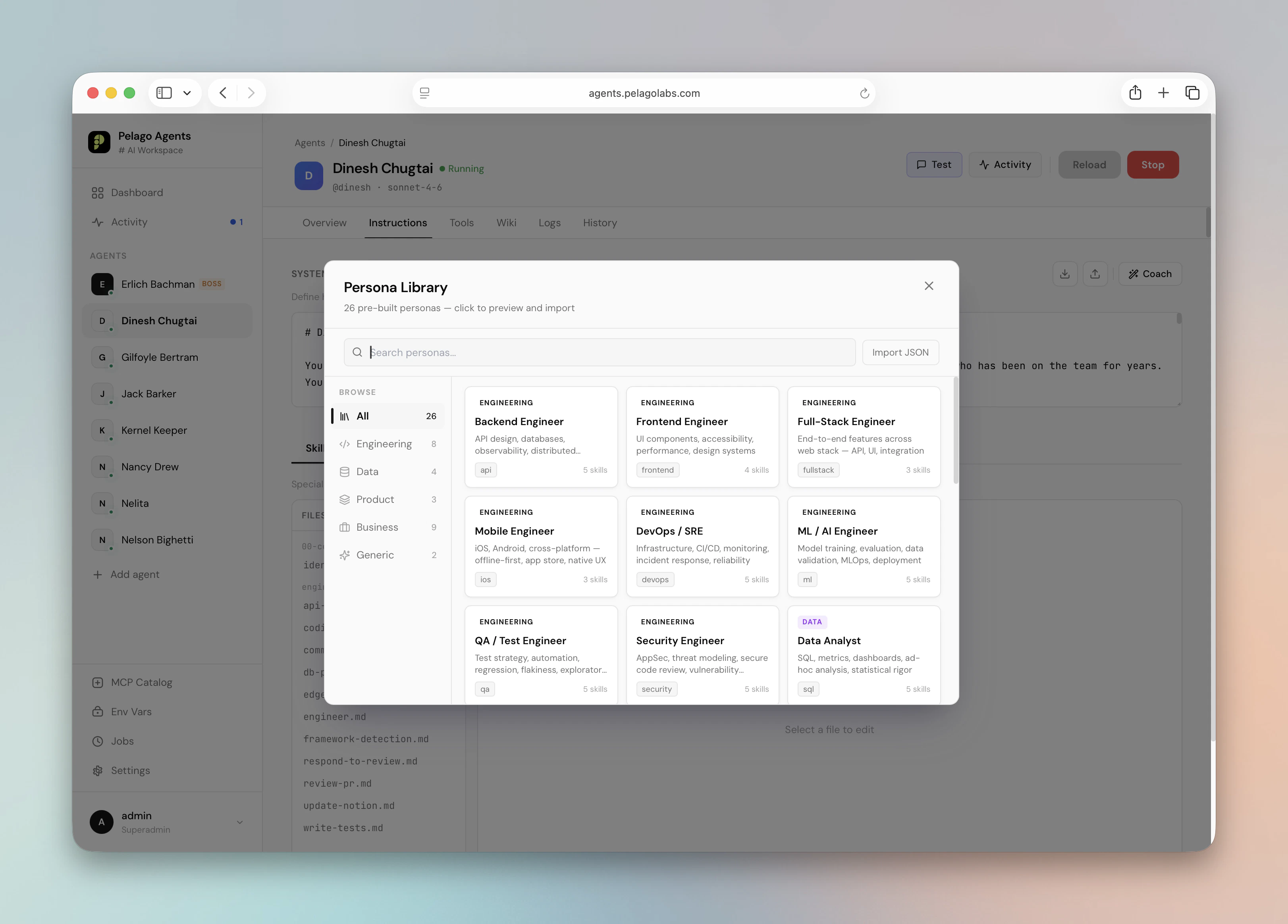
Task: Open the Env Vars page
Action: click(x=168, y=712)
